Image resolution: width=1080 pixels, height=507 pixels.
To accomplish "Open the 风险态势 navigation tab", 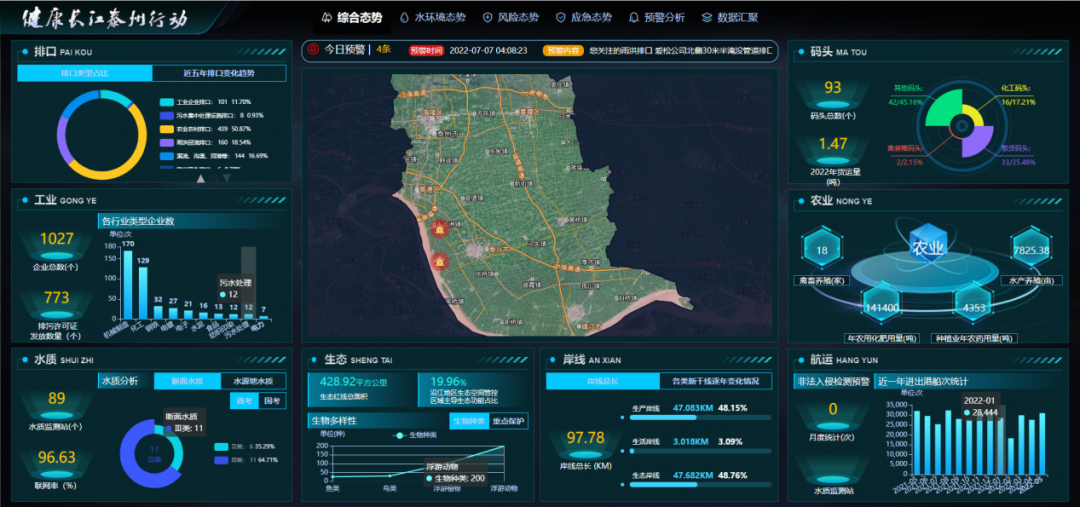I will [x=510, y=17].
